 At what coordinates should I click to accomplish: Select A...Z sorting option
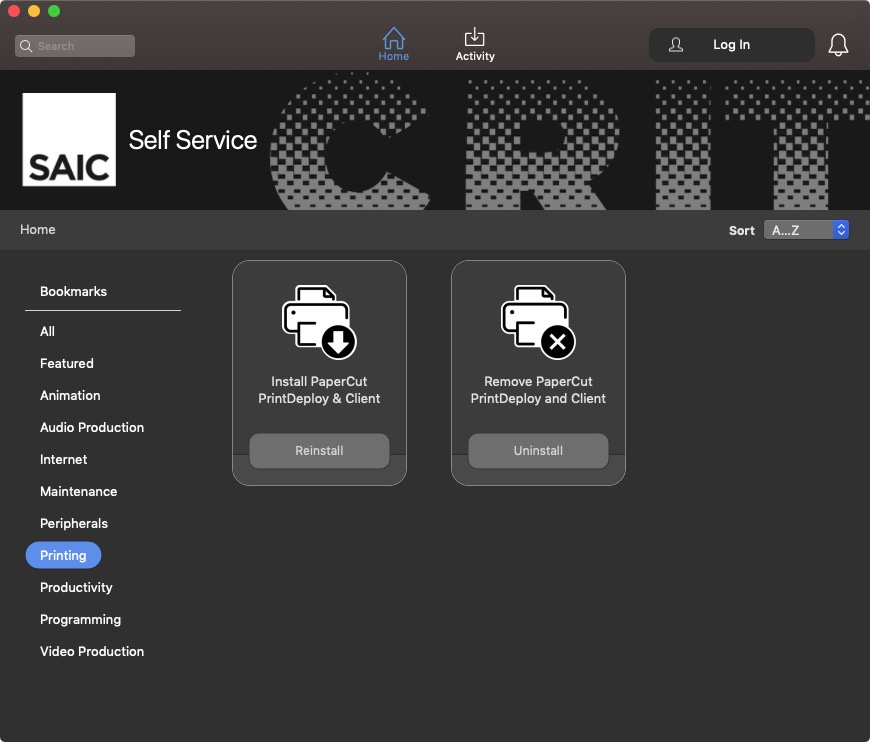[795, 230]
